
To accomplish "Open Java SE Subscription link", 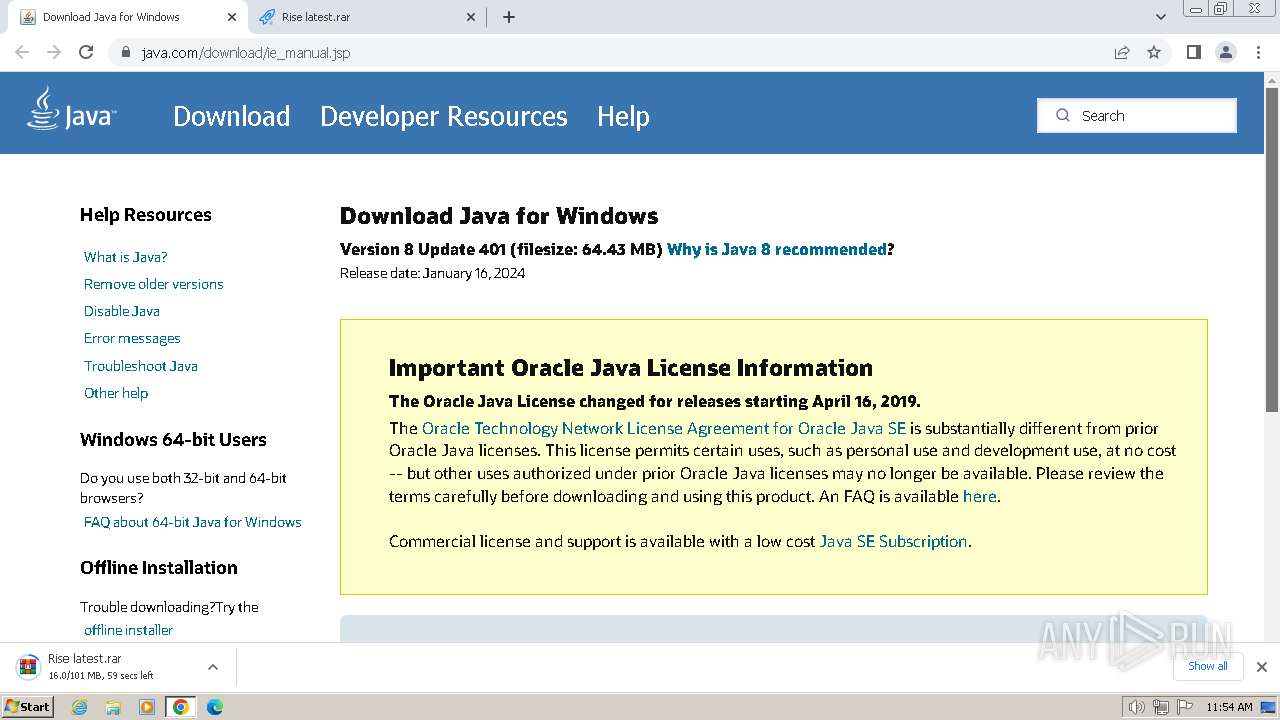I will 893,541.
